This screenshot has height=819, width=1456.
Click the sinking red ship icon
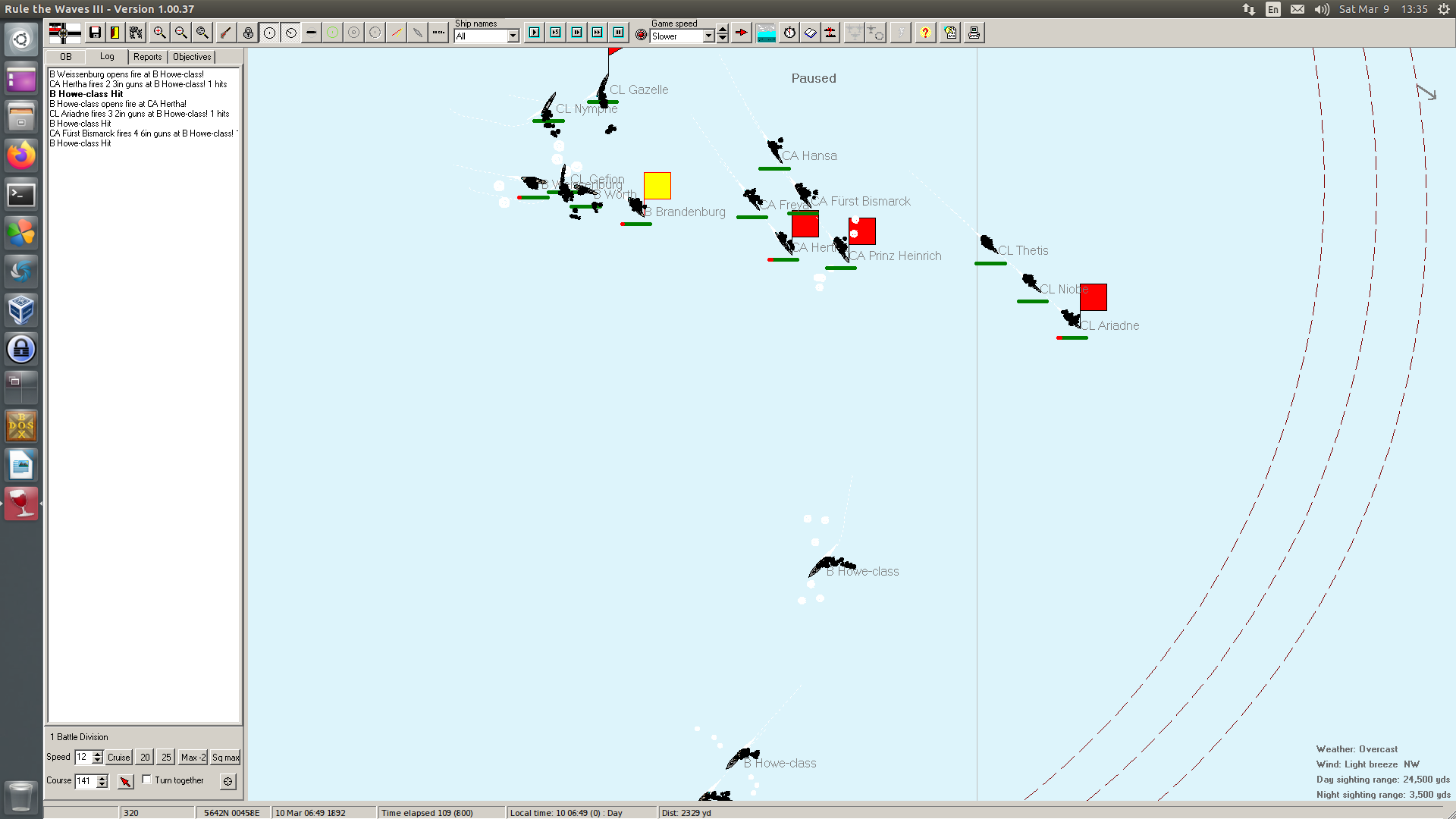coord(831,33)
